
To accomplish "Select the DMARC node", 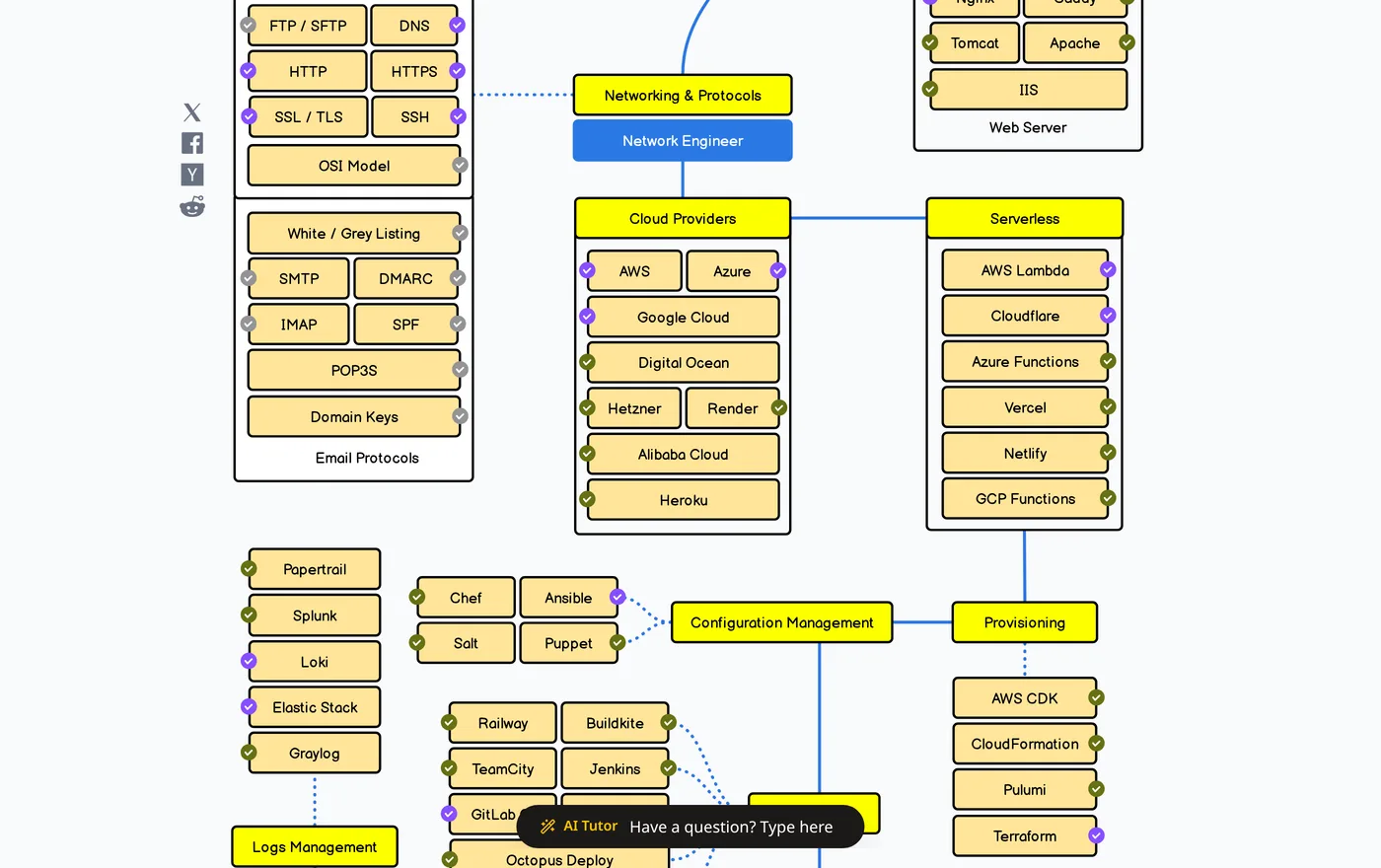I will point(405,279).
